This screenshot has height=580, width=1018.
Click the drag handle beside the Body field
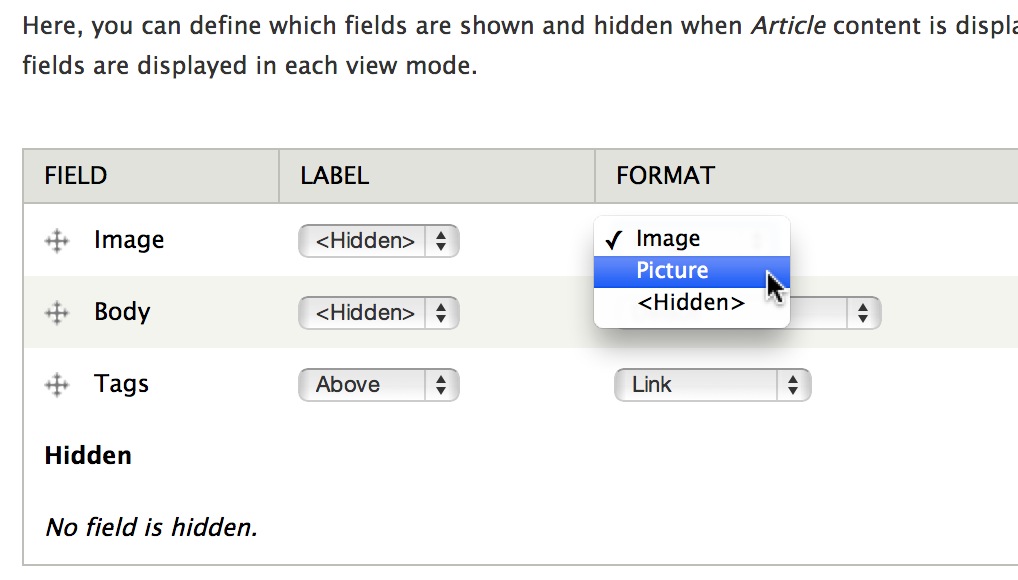point(57,312)
